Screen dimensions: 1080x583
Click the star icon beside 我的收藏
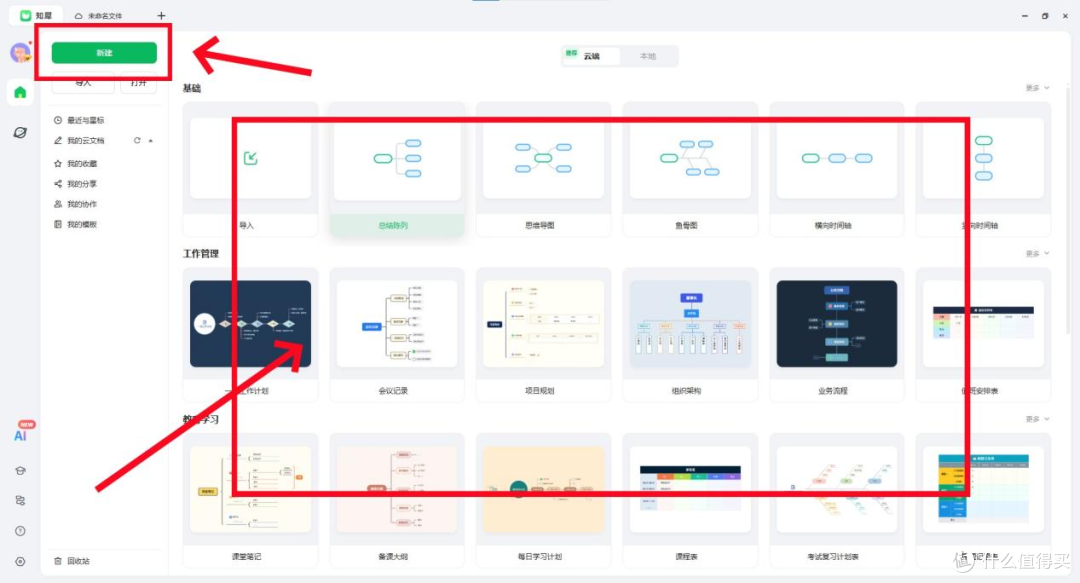coord(58,163)
